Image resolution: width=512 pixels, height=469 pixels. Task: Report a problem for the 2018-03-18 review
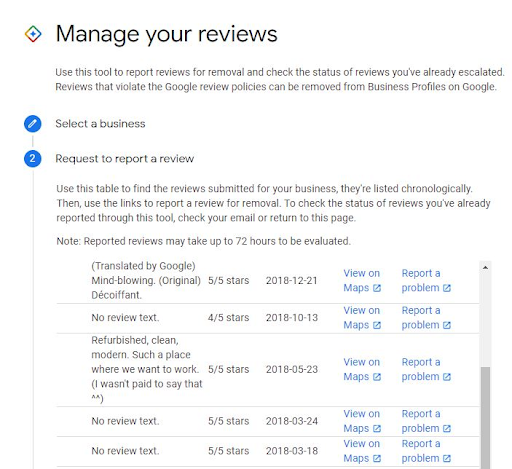426,451
